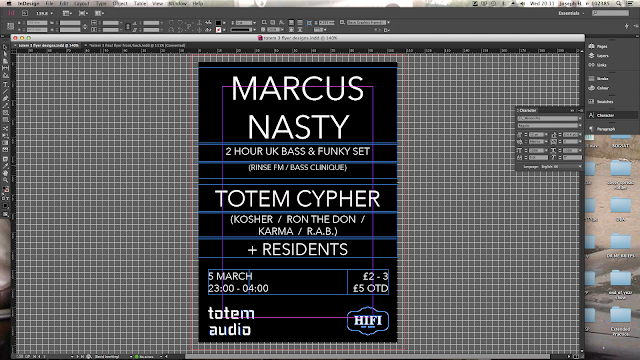The image size is (640, 360).
Task: Toggle view mode at toolbox bottom
Action: coord(5,214)
